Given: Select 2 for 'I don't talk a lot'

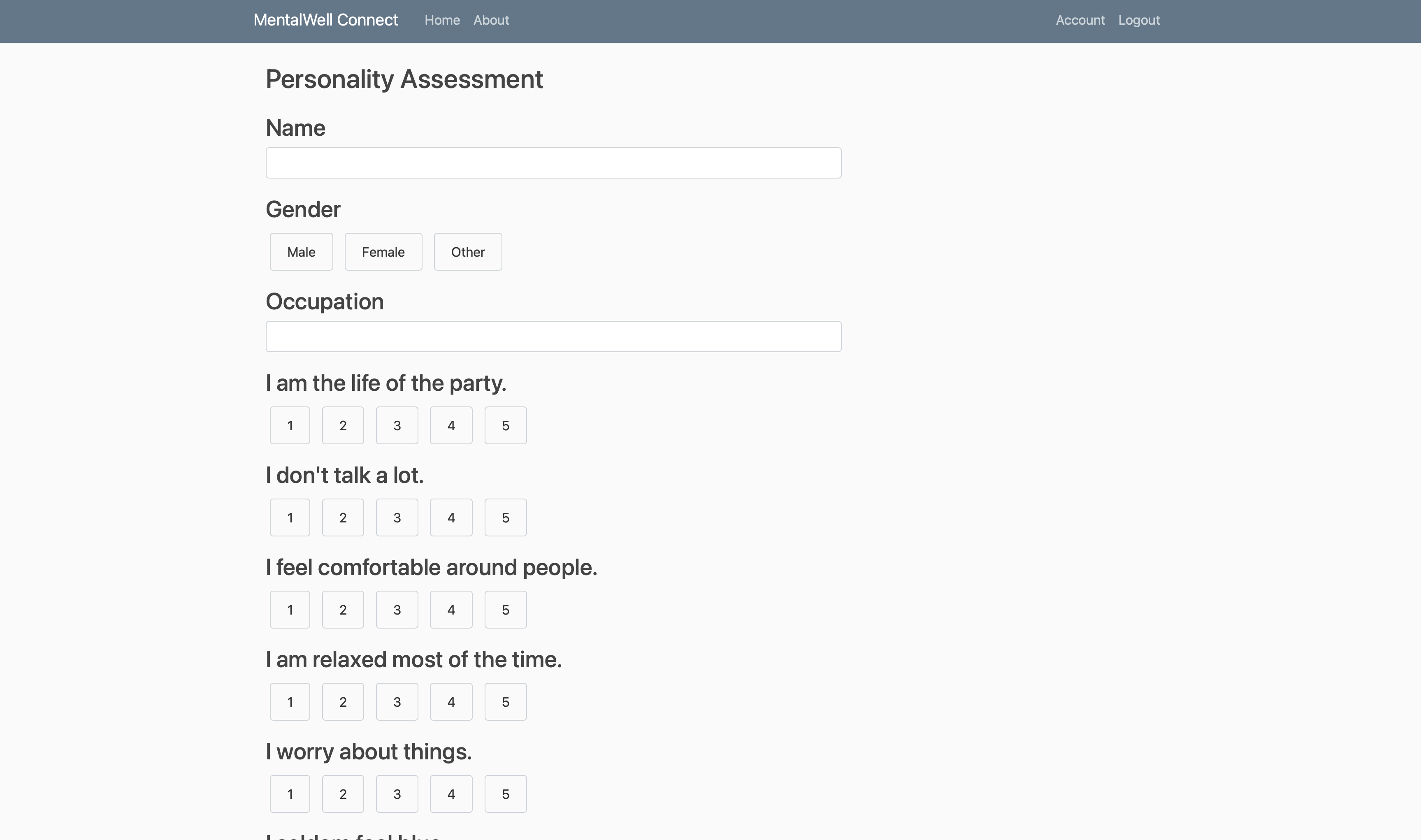Looking at the screenshot, I should coord(343,518).
